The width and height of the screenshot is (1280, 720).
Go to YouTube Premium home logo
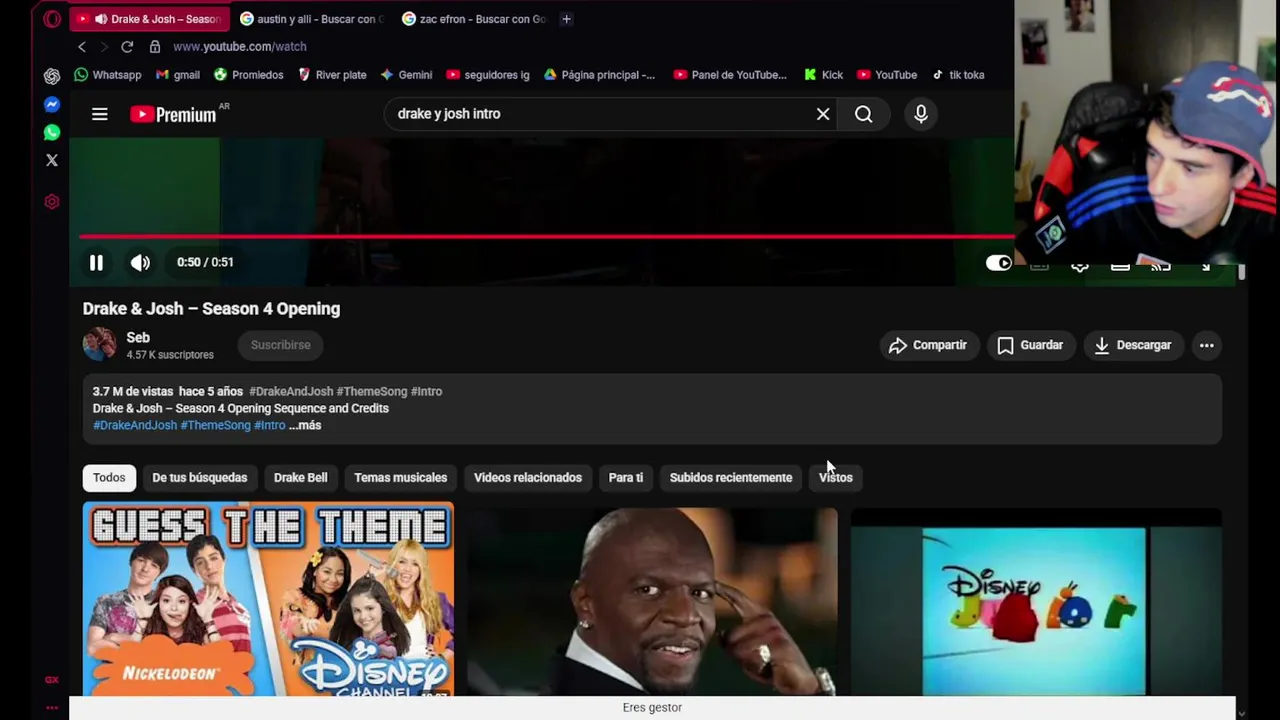[x=173, y=114]
